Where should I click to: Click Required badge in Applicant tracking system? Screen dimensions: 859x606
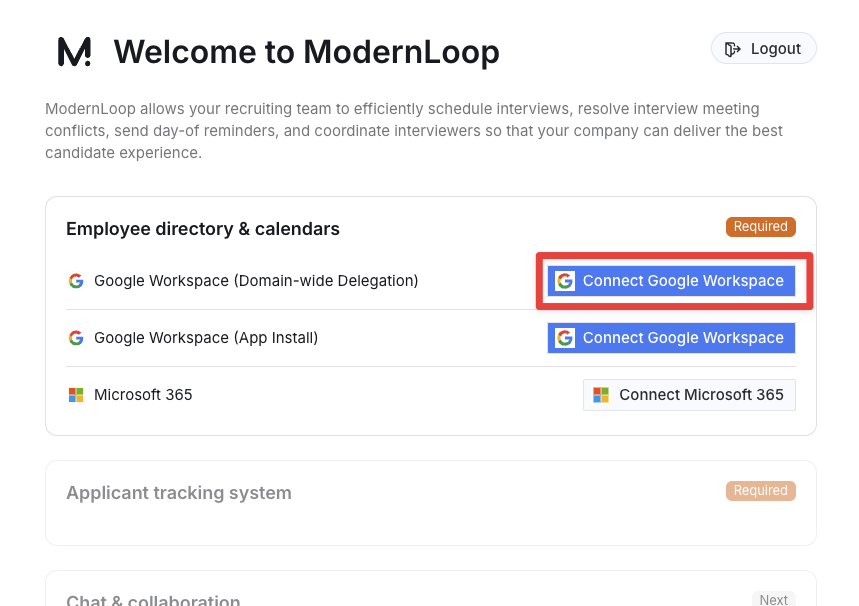coord(760,491)
